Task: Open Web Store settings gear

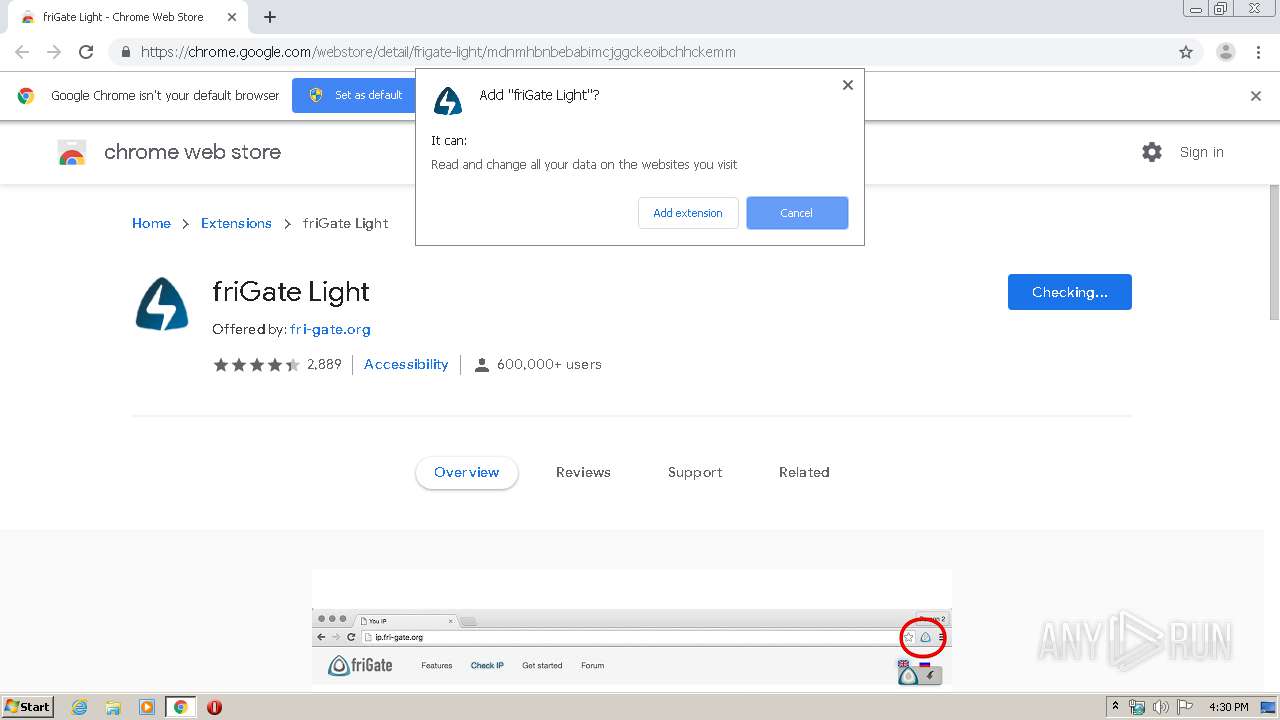Action: (1152, 152)
